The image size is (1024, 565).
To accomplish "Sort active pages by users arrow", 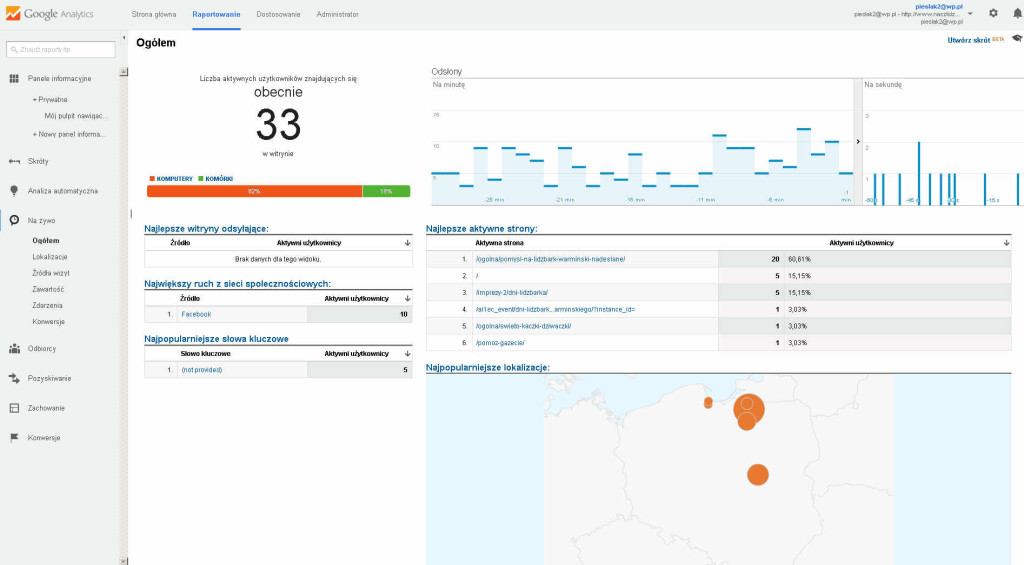I will click(1006, 243).
